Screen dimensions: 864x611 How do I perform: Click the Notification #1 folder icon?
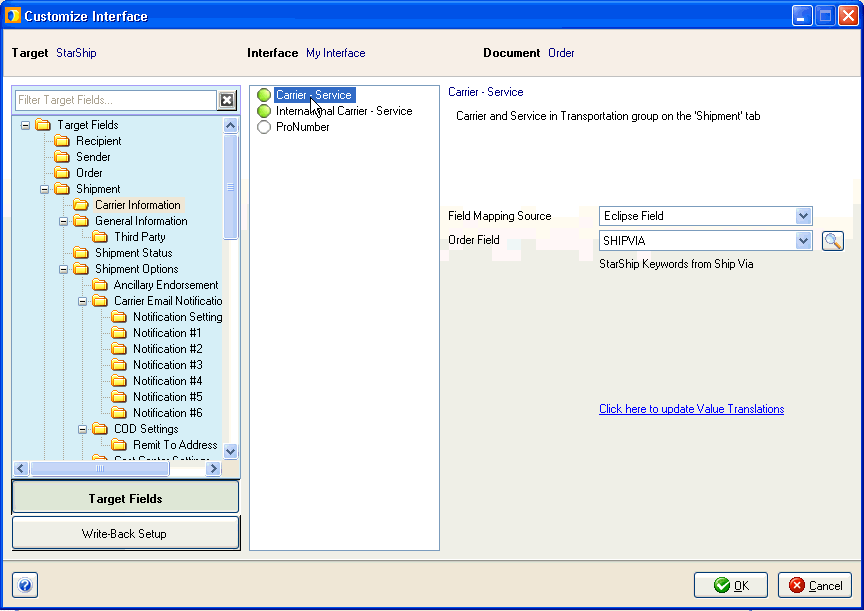(x=119, y=333)
